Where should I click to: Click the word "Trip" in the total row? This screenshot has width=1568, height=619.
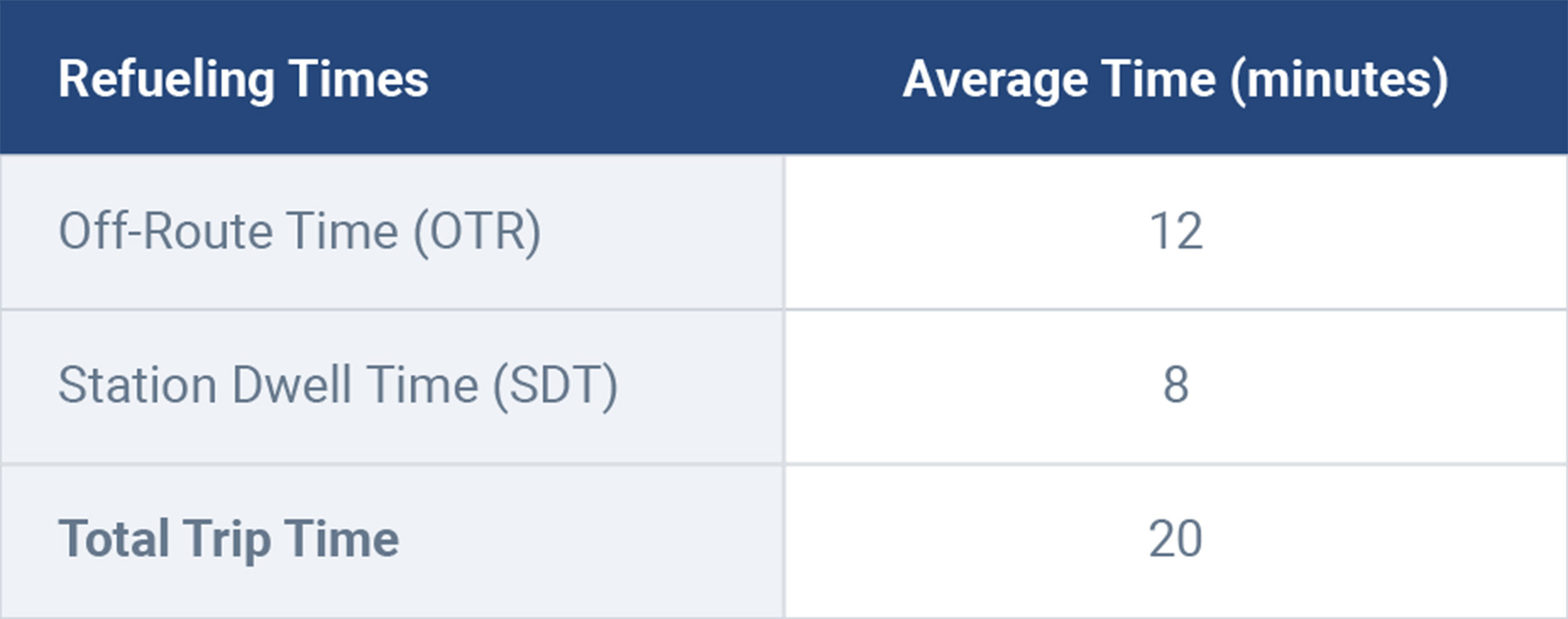227,540
